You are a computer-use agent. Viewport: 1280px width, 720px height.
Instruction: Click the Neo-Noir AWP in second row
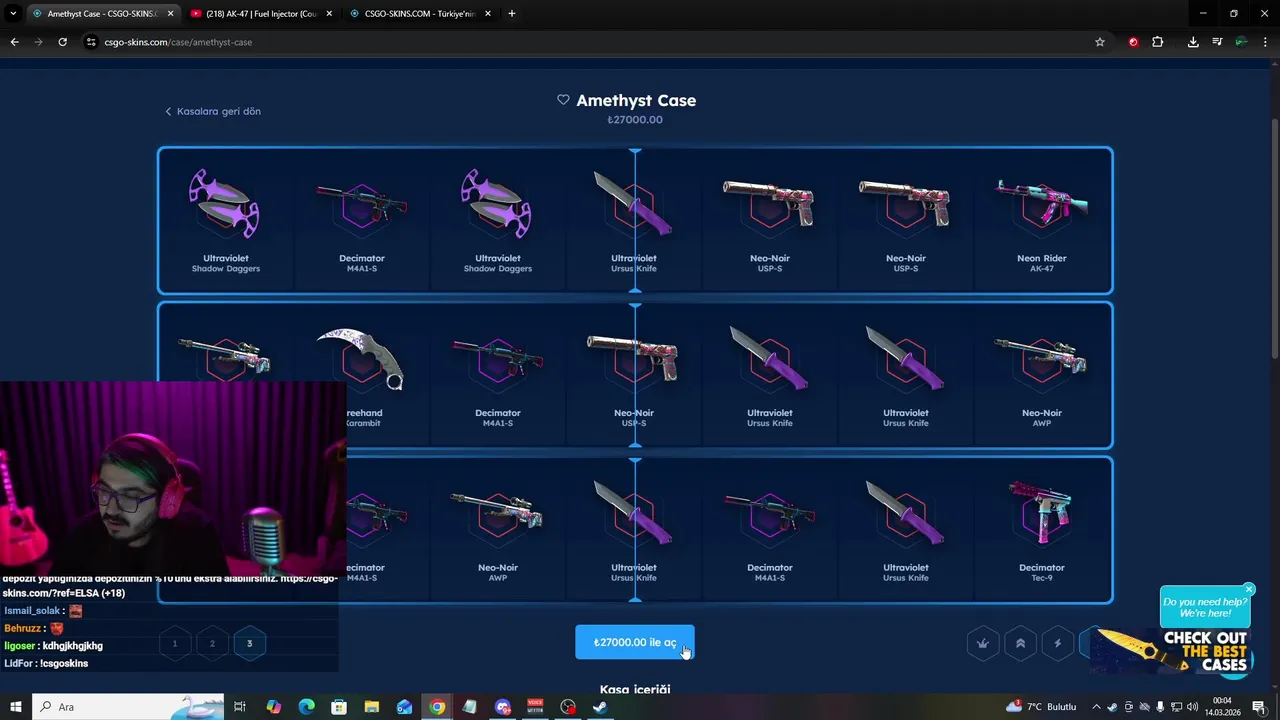(1042, 375)
